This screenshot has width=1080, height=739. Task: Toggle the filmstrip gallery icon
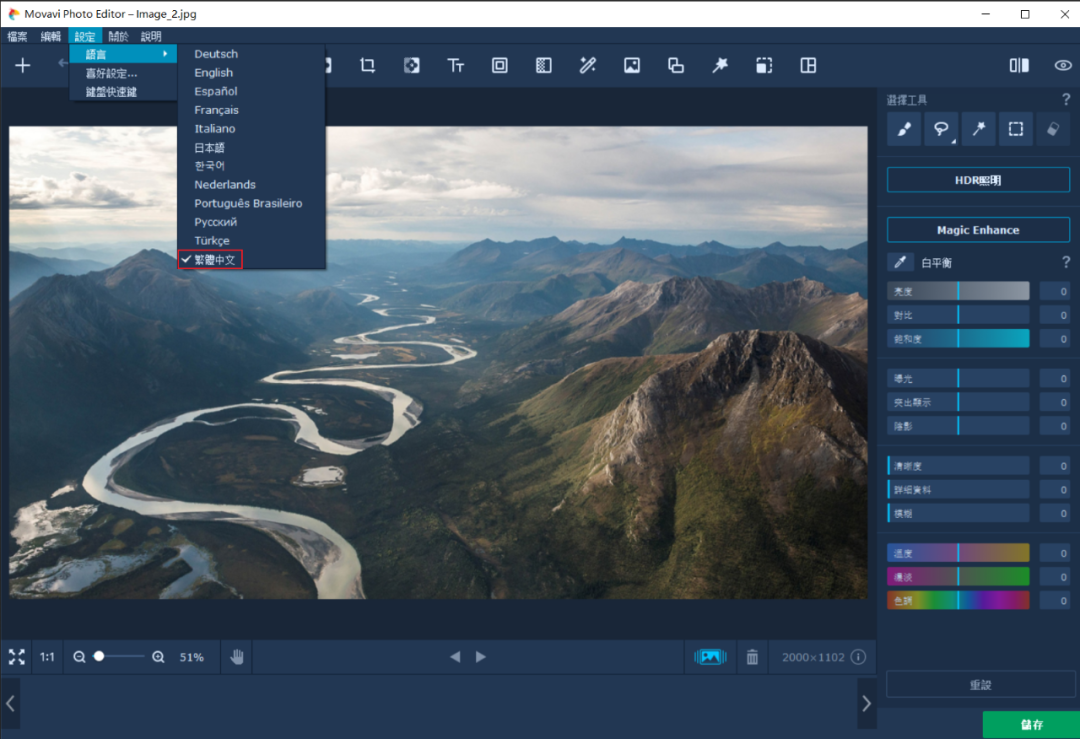click(x=710, y=657)
